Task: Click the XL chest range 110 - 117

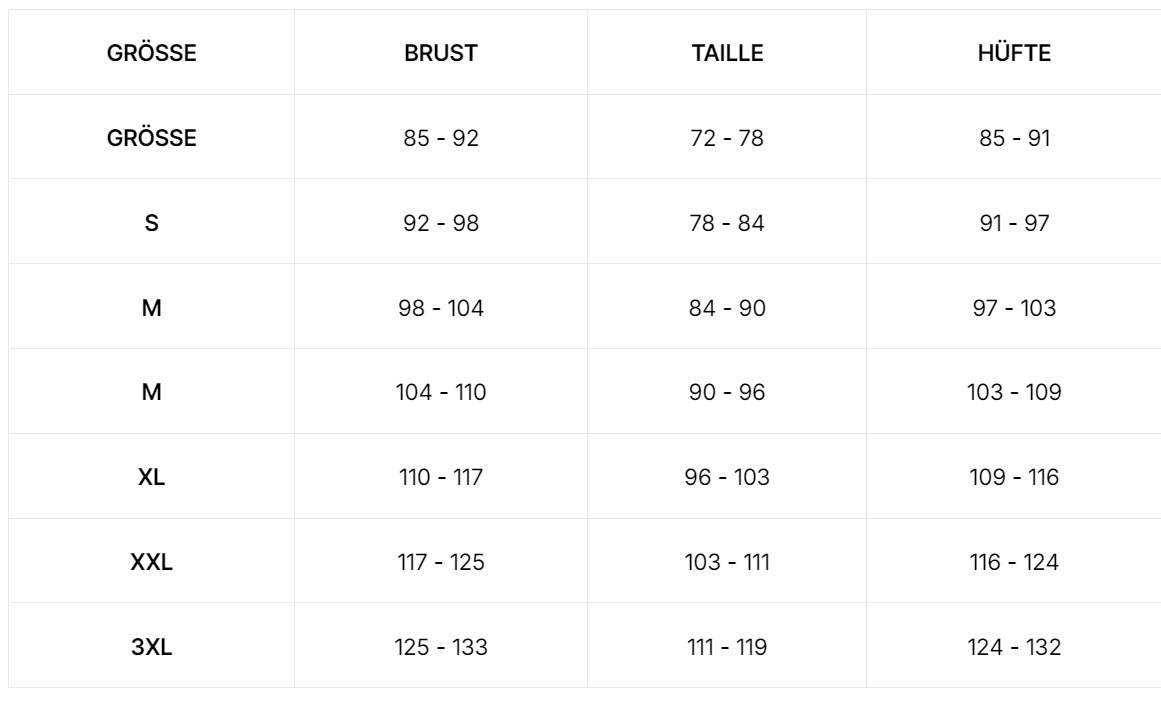Action: click(441, 478)
